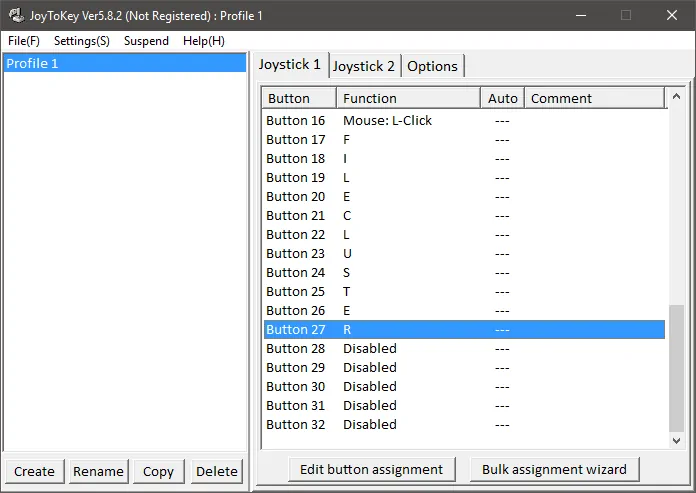
Task: Open the Settings(S) menu
Action: point(82,41)
